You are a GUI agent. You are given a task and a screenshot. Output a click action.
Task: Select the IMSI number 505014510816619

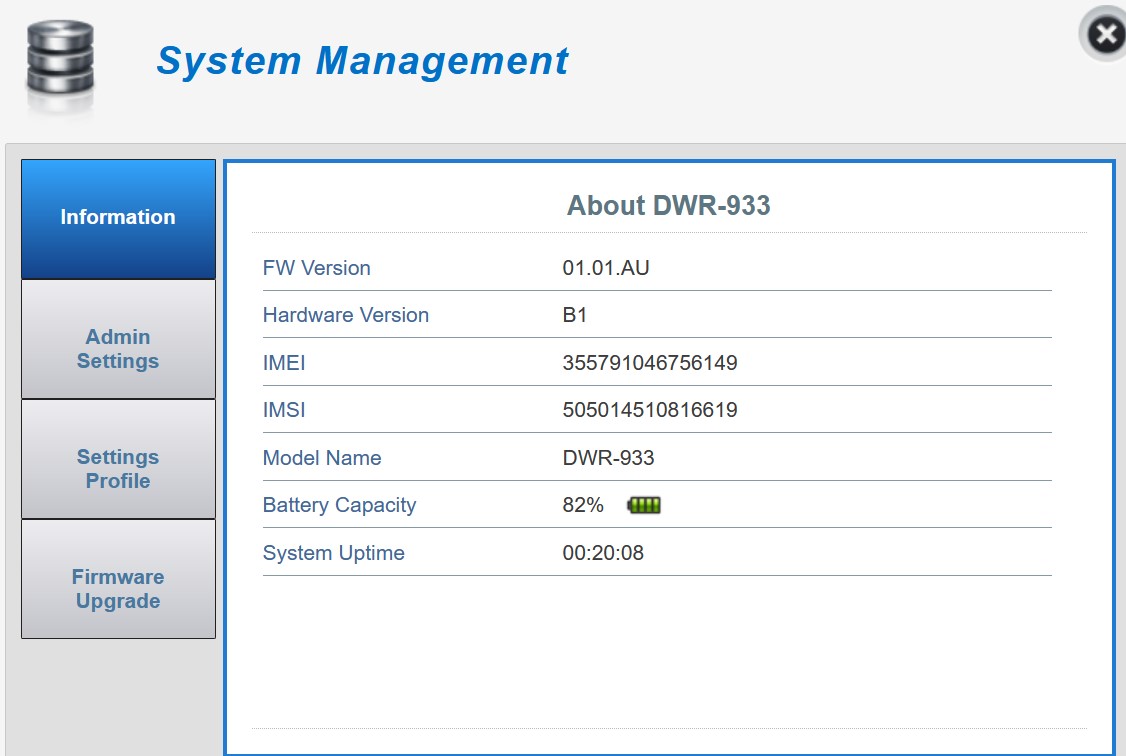tap(650, 410)
